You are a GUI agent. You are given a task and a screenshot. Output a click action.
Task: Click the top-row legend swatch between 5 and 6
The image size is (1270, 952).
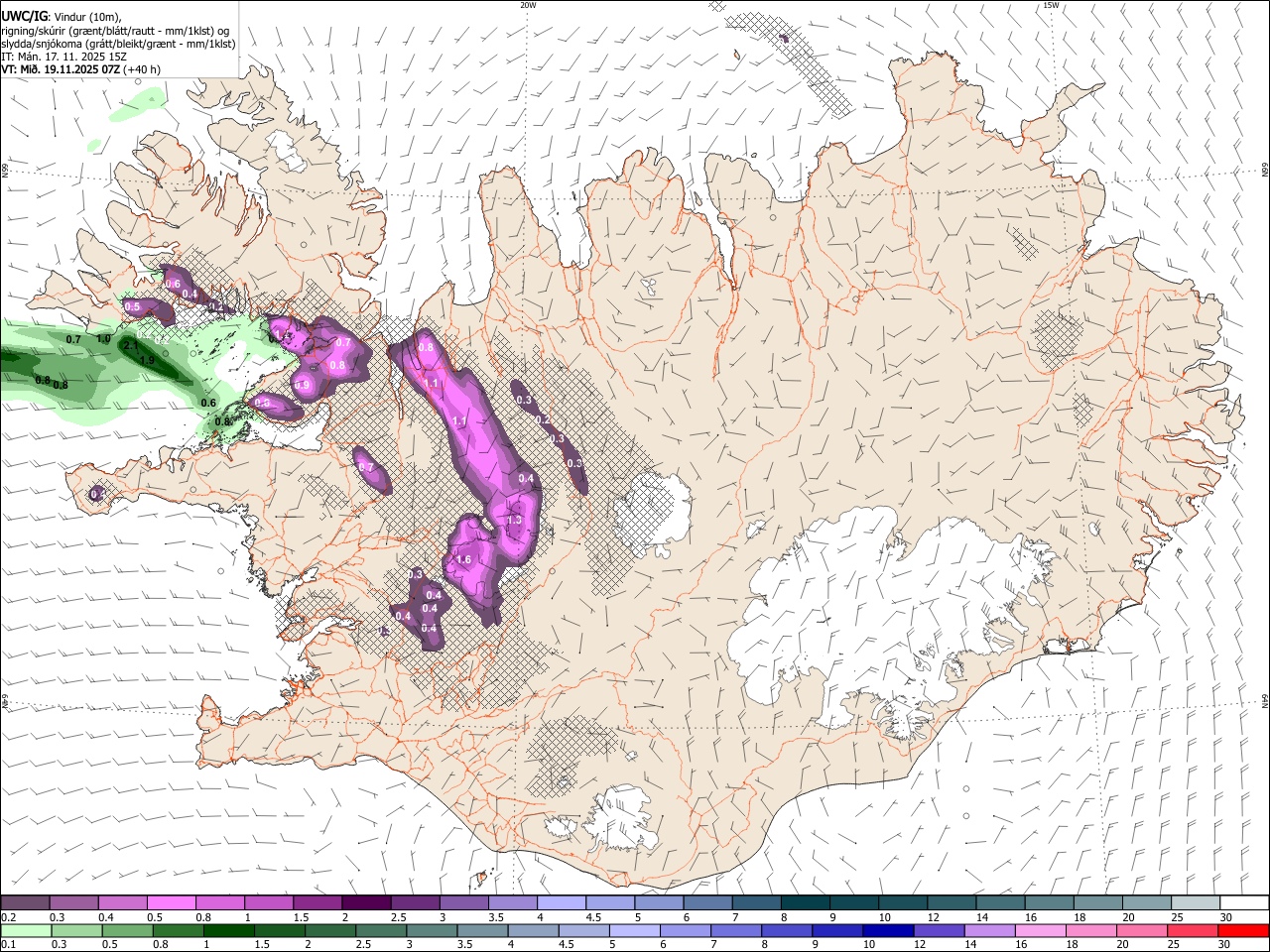click(x=659, y=902)
